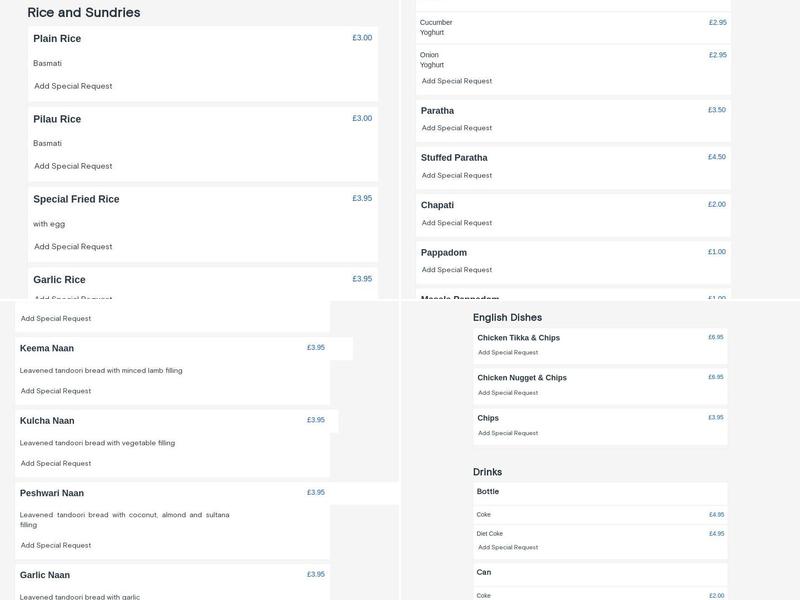Click the Chips £3.95 price
Screen dimensions: 800x600
(715, 417)
